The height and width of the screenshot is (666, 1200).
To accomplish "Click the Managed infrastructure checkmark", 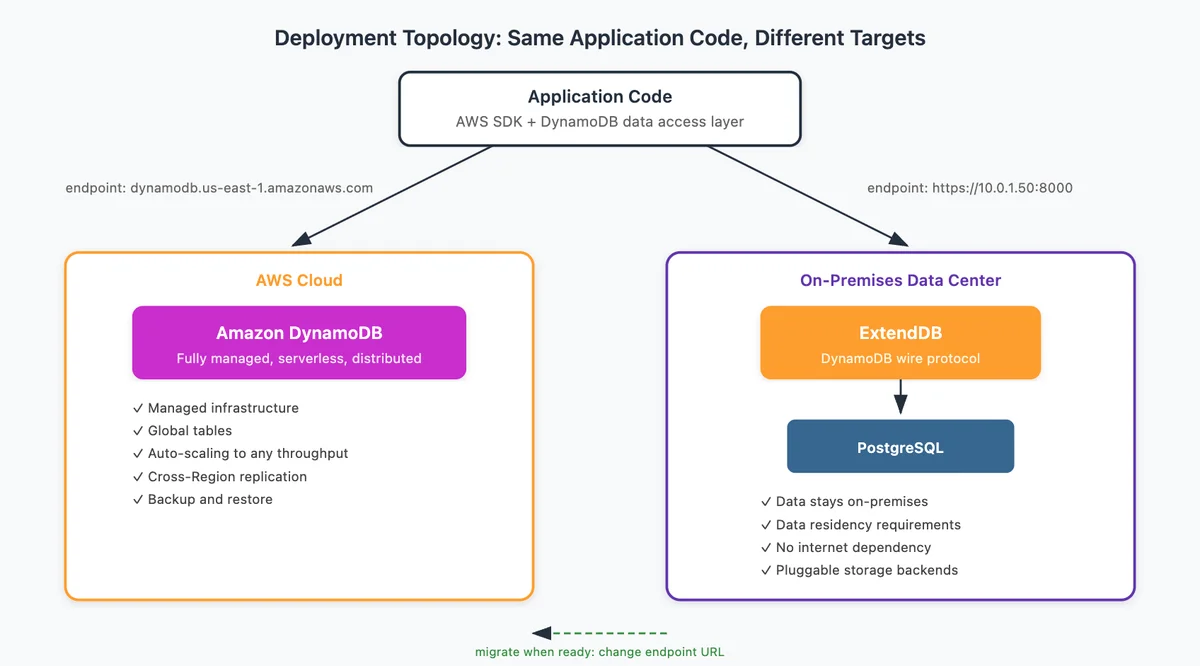I will pyautogui.click(x=138, y=408).
